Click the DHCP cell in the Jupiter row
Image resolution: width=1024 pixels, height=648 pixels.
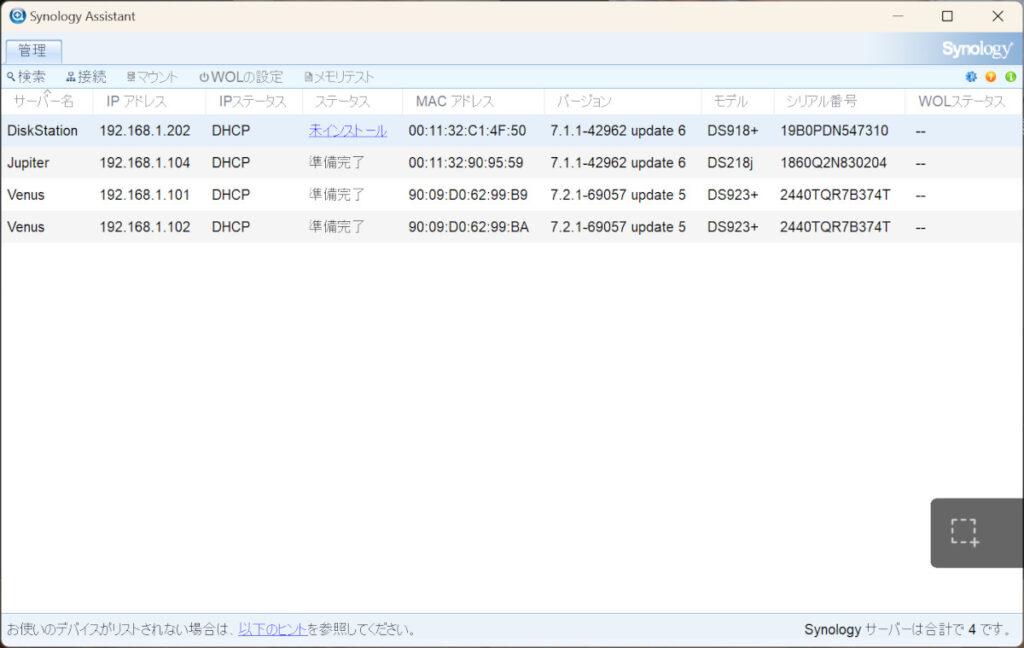tap(231, 163)
